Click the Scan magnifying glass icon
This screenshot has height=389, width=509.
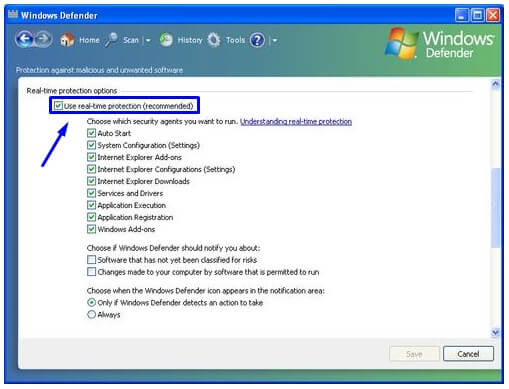tap(111, 40)
